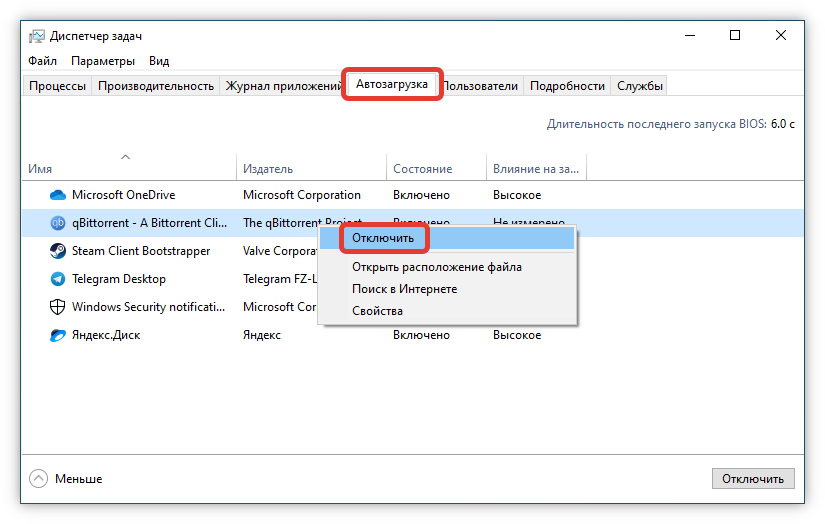Open the Параметры menu
The image size is (825, 524).
103,61
